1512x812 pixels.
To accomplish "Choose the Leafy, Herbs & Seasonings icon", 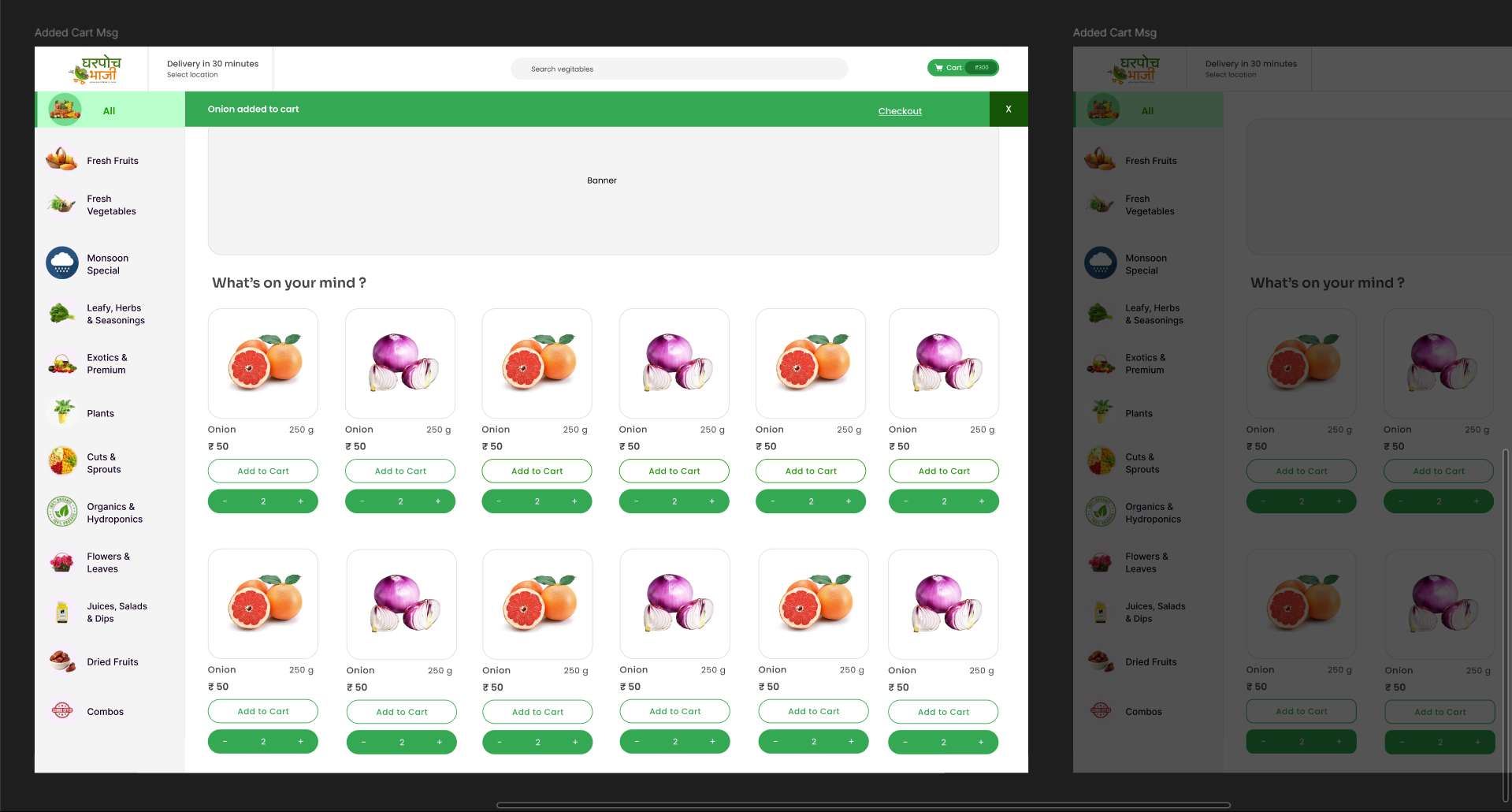I will point(62,314).
